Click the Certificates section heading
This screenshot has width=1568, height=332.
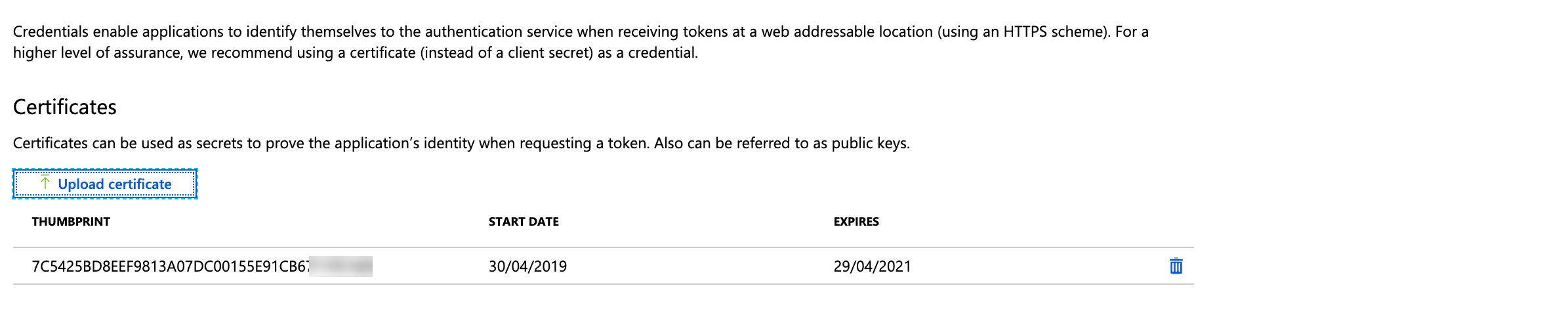(65, 107)
